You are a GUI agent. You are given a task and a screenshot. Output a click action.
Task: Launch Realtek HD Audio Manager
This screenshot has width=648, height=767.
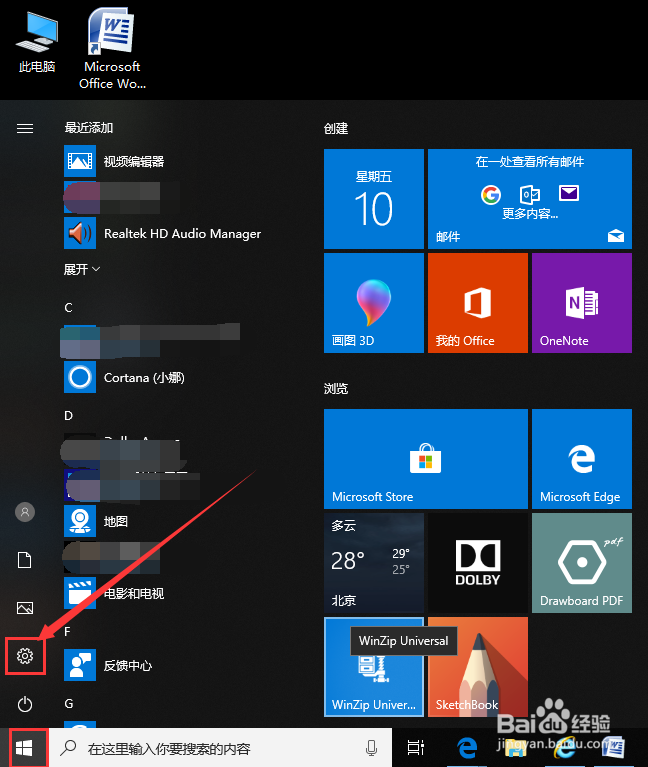[161, 233]
